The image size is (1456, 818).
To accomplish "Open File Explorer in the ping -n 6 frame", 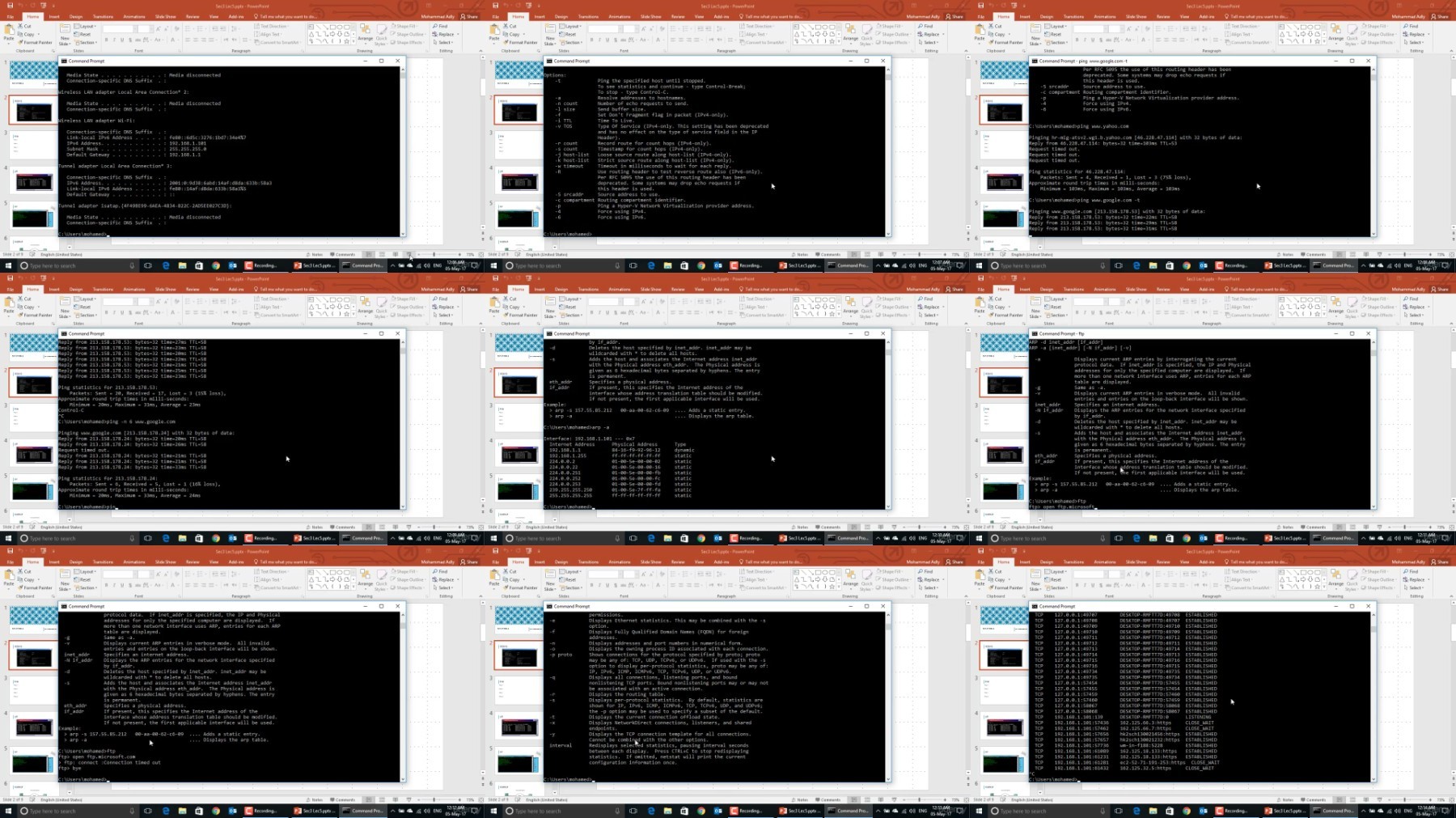I will [183, 538].
